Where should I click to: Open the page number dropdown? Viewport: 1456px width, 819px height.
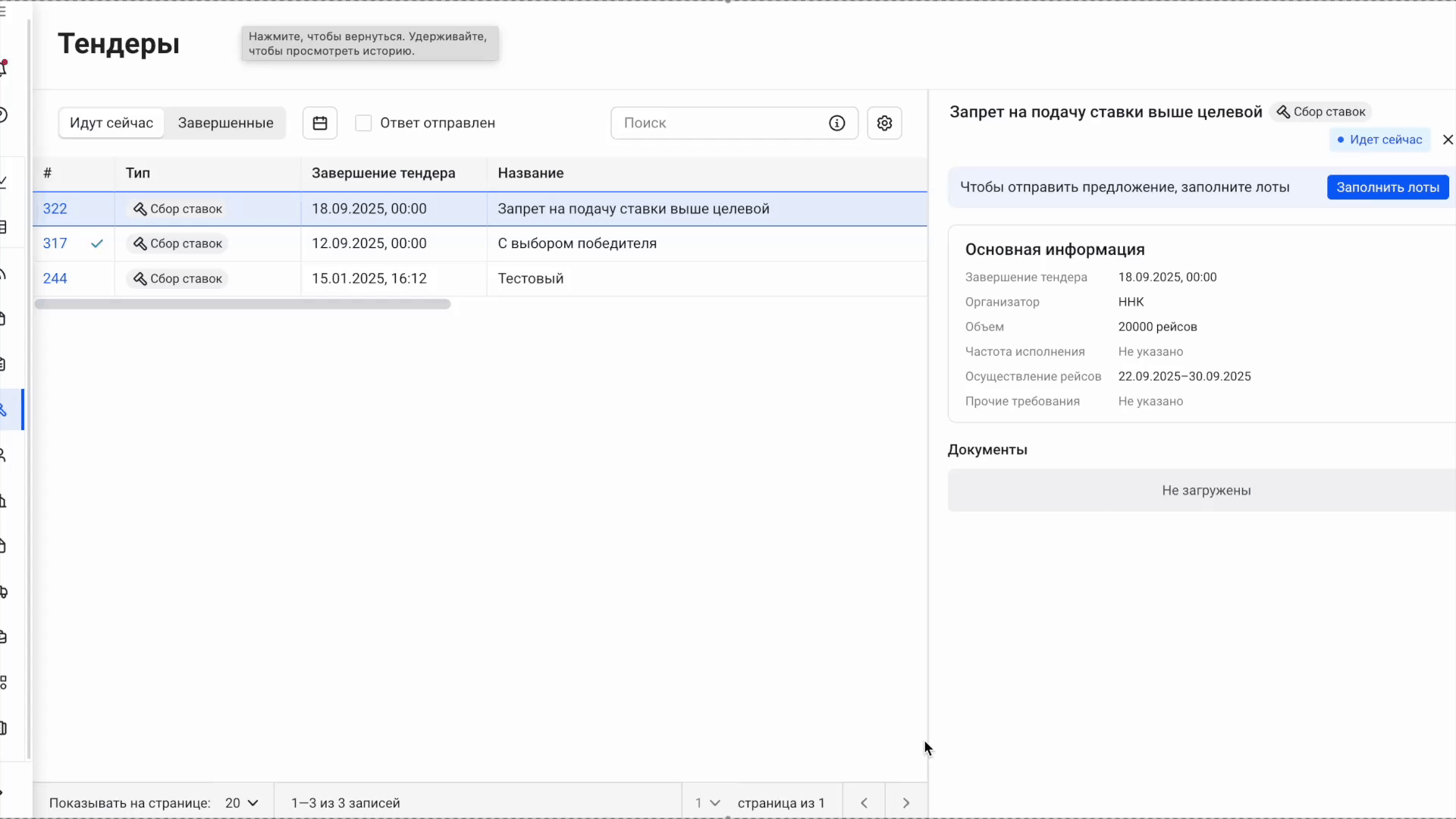click(x=707, y=802)
